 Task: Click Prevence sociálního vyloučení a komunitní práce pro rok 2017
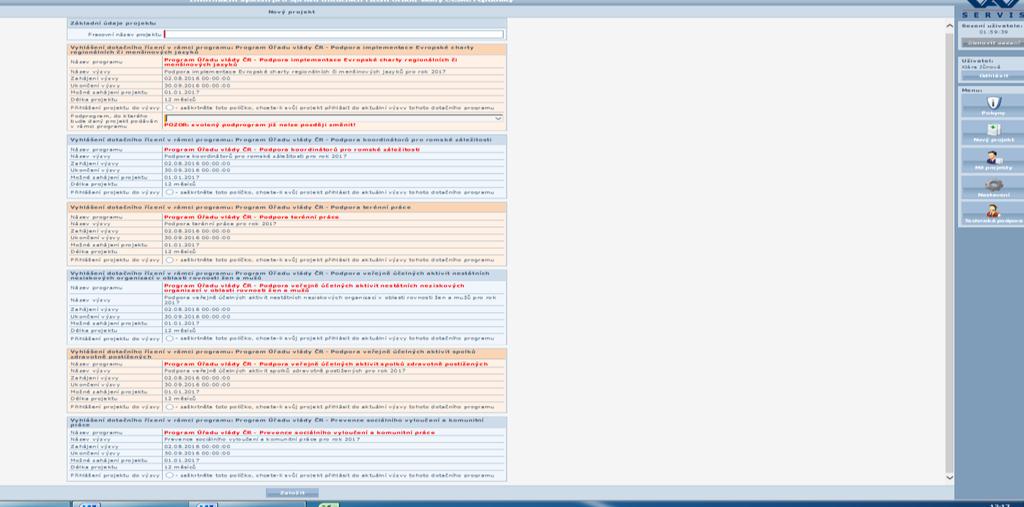coord(263,440)
